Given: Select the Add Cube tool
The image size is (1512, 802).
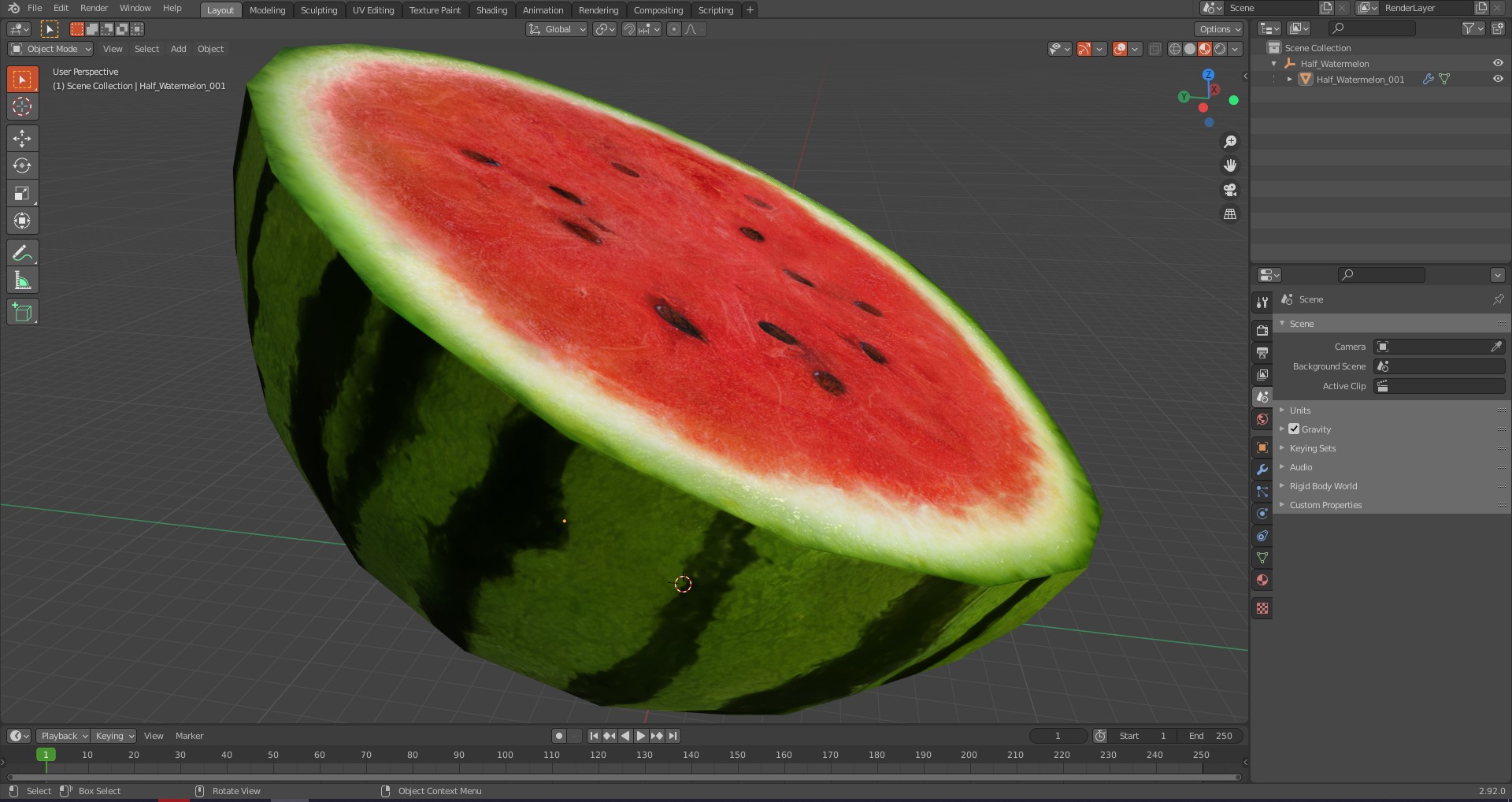Looking at the screenshot, I should click(x=22, y=312).
